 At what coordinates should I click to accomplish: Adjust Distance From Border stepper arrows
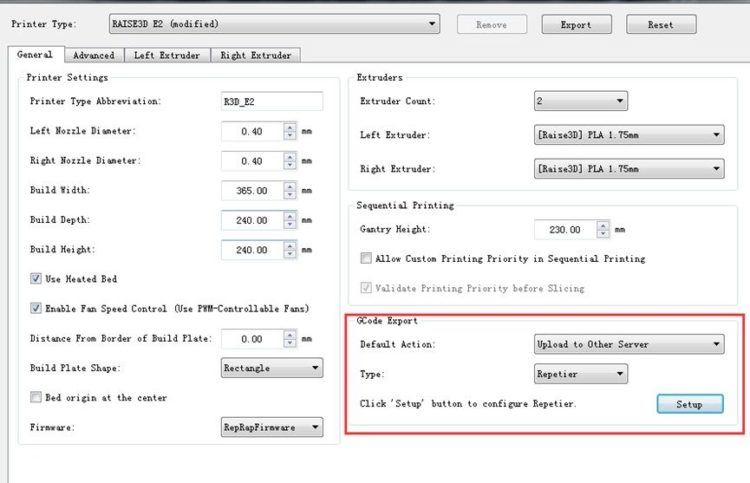(290, 339)
